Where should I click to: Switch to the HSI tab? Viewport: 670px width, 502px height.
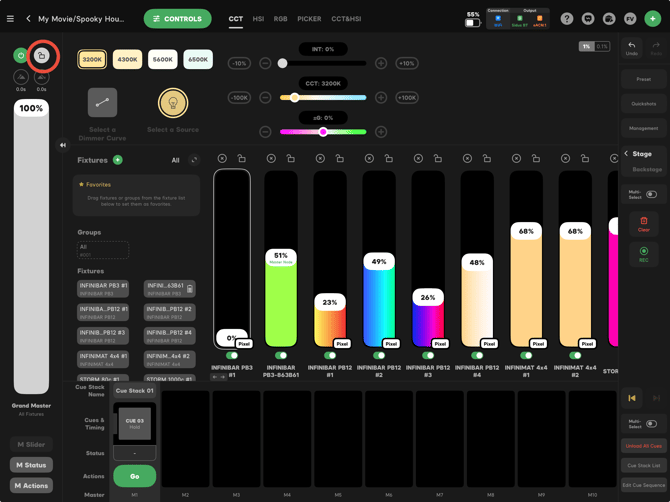click(258, 19)
